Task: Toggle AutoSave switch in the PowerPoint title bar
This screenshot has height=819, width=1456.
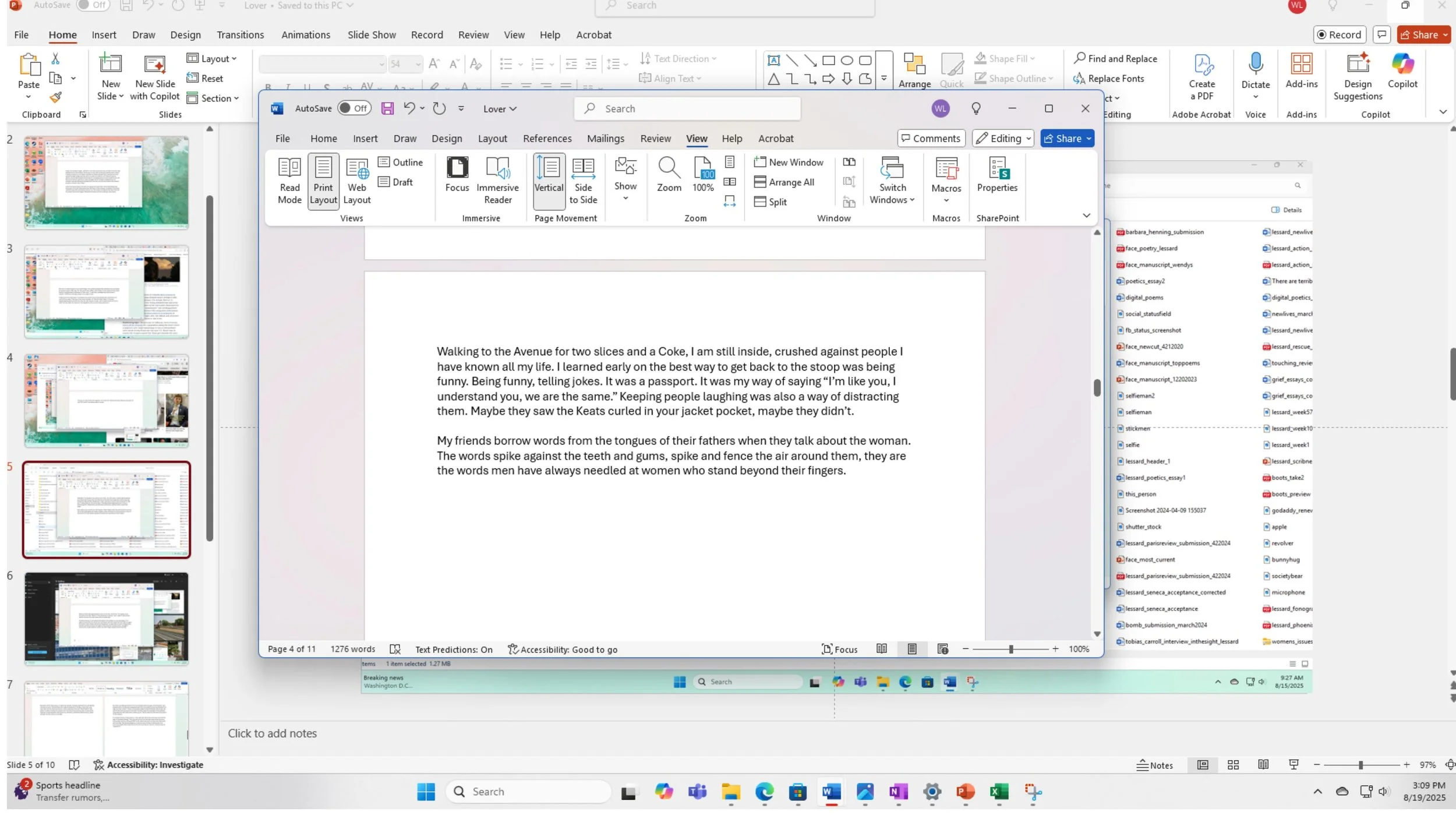Action: pos(93,5)
